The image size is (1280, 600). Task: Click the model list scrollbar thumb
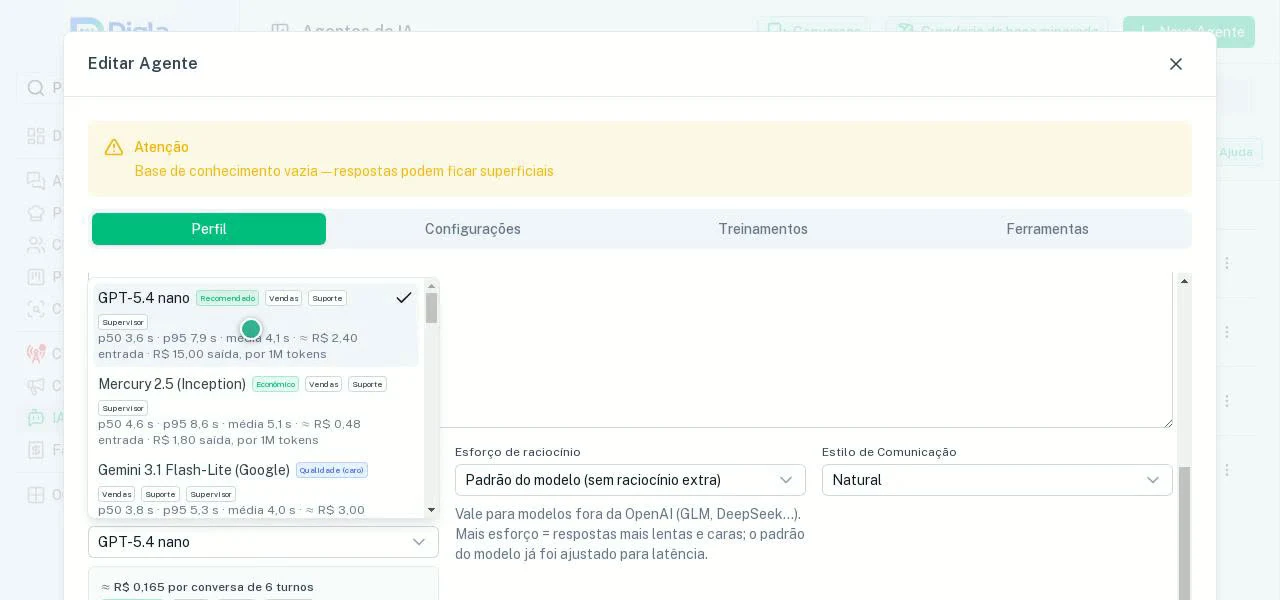pyautogui.click(x=432, y=308)
